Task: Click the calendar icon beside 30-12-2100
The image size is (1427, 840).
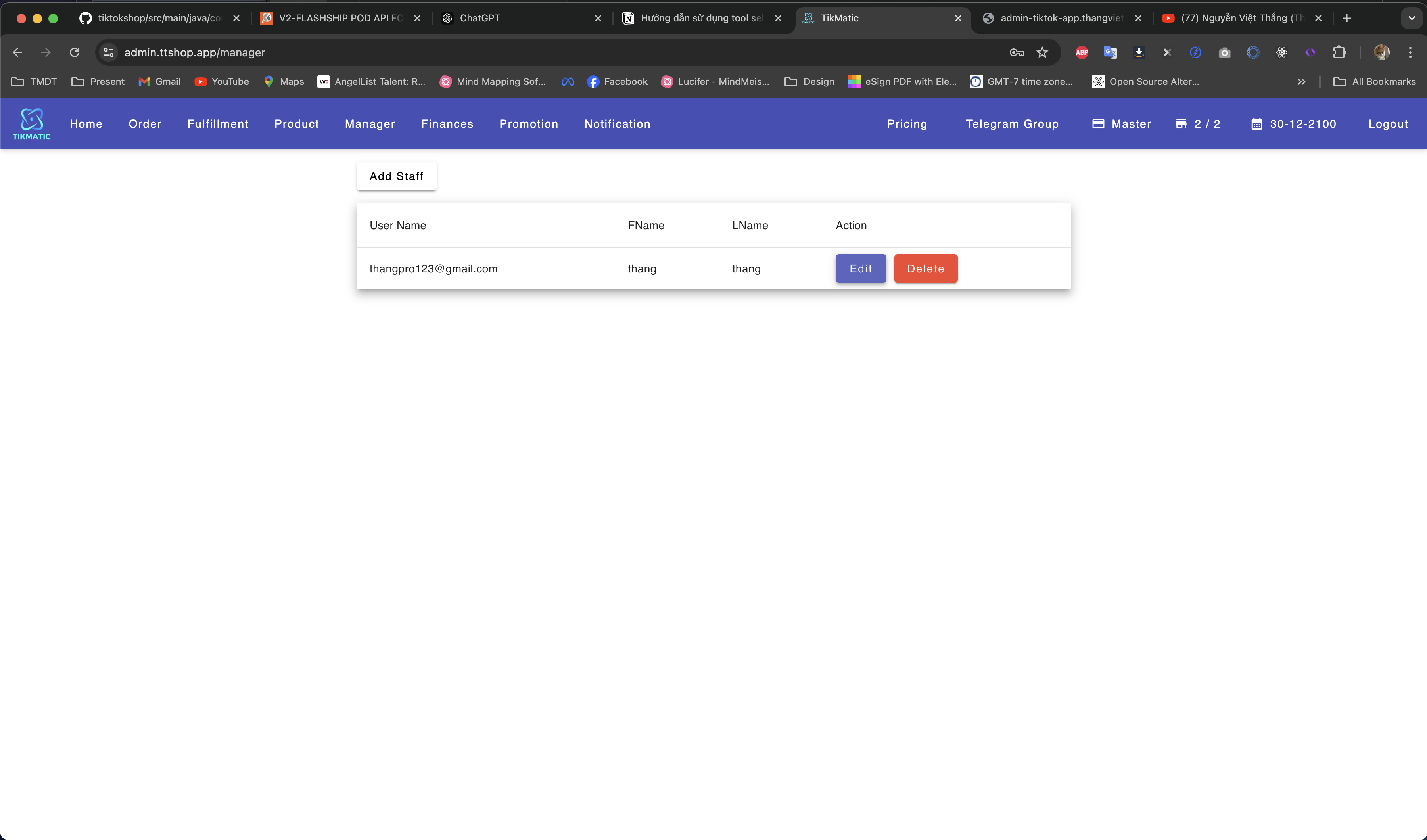Action: (x=1256, y=123)
